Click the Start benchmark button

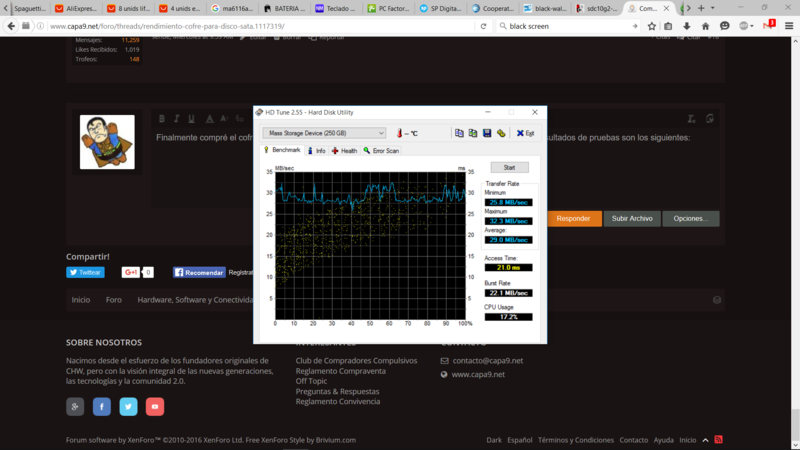(x=509, y=167)
